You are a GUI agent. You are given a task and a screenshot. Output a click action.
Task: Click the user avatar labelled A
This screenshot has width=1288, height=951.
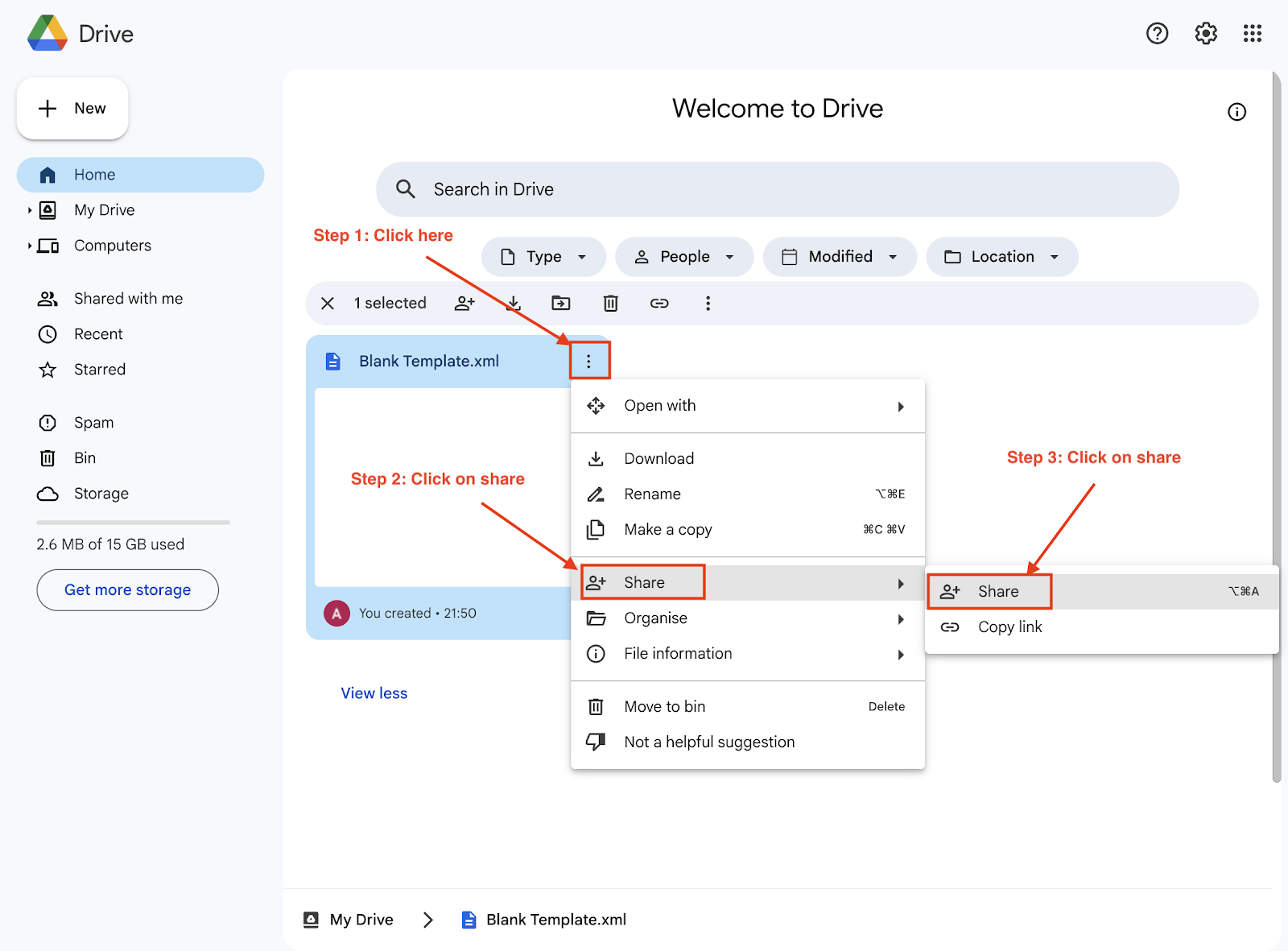point(336,614)
